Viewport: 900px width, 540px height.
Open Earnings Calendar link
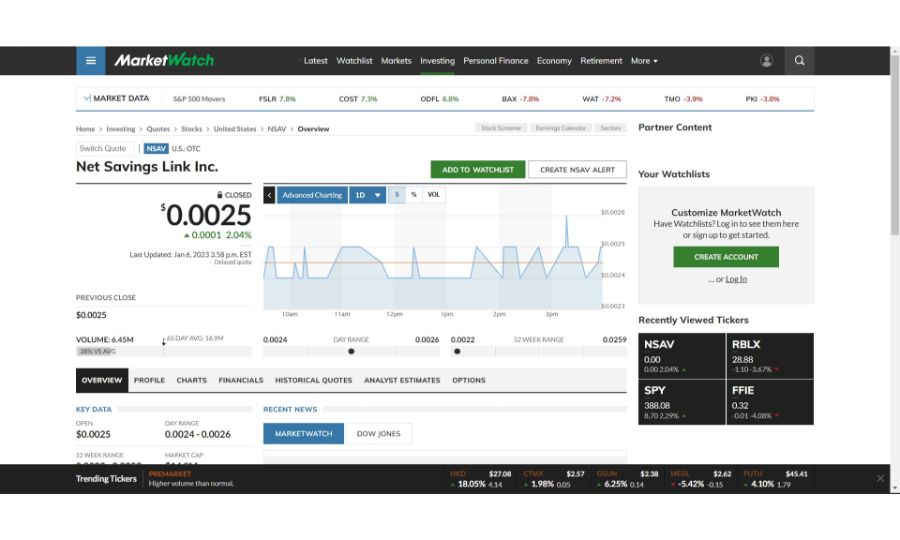pyautogui.click(x=561, y=128)
